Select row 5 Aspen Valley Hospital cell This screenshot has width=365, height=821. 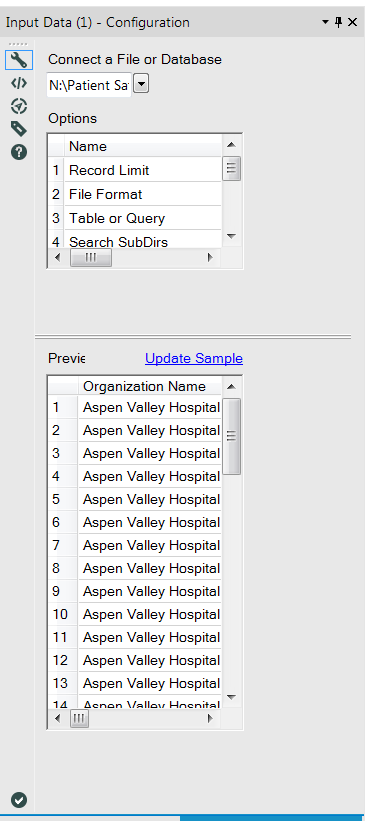[x=150, y=500]
